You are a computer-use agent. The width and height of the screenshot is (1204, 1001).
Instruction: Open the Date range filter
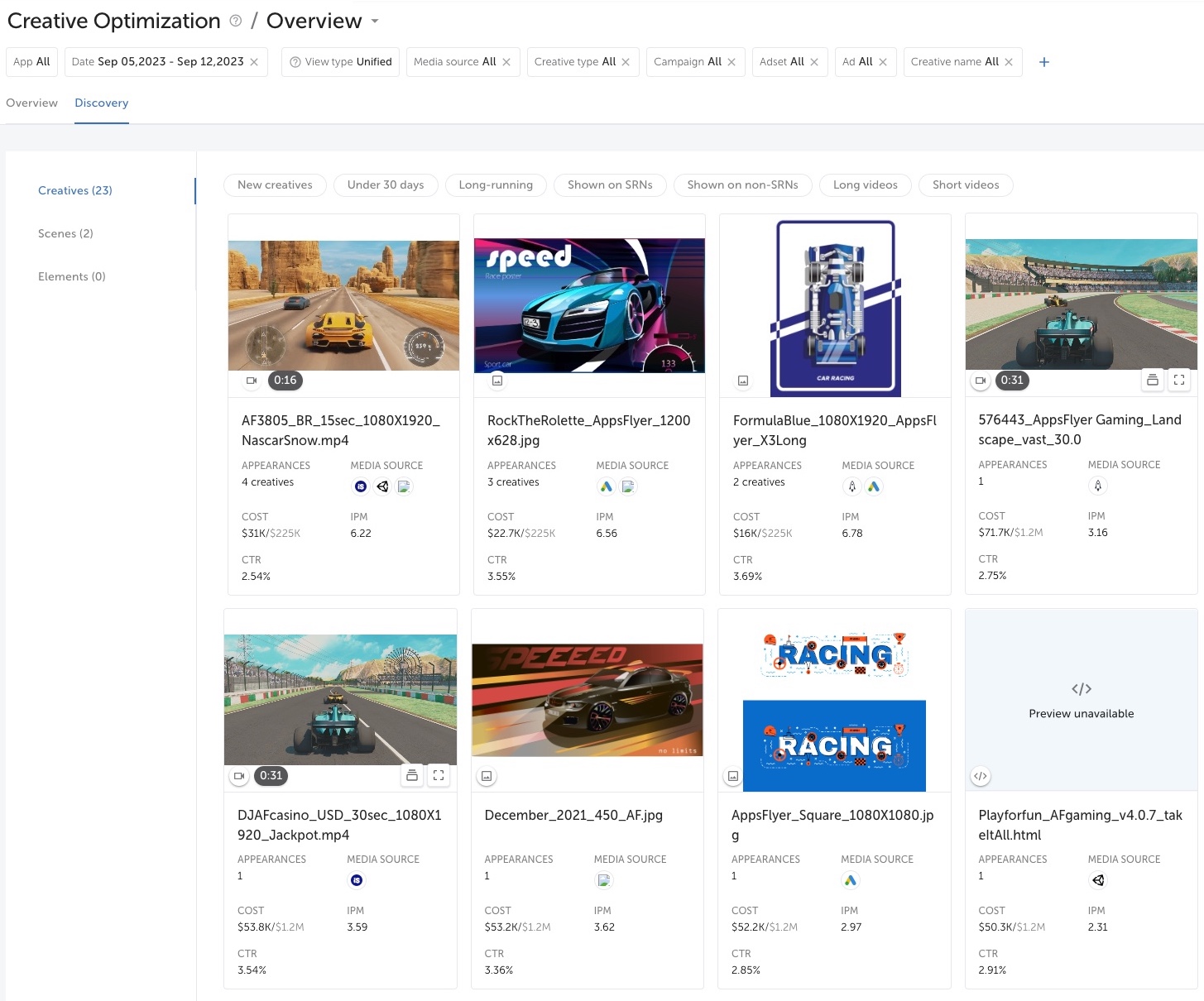click(x=157, y=62)
